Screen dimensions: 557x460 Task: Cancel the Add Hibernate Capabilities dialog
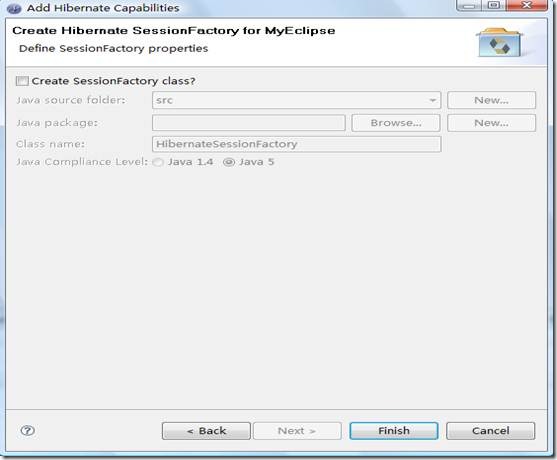[x=490, y=431]
